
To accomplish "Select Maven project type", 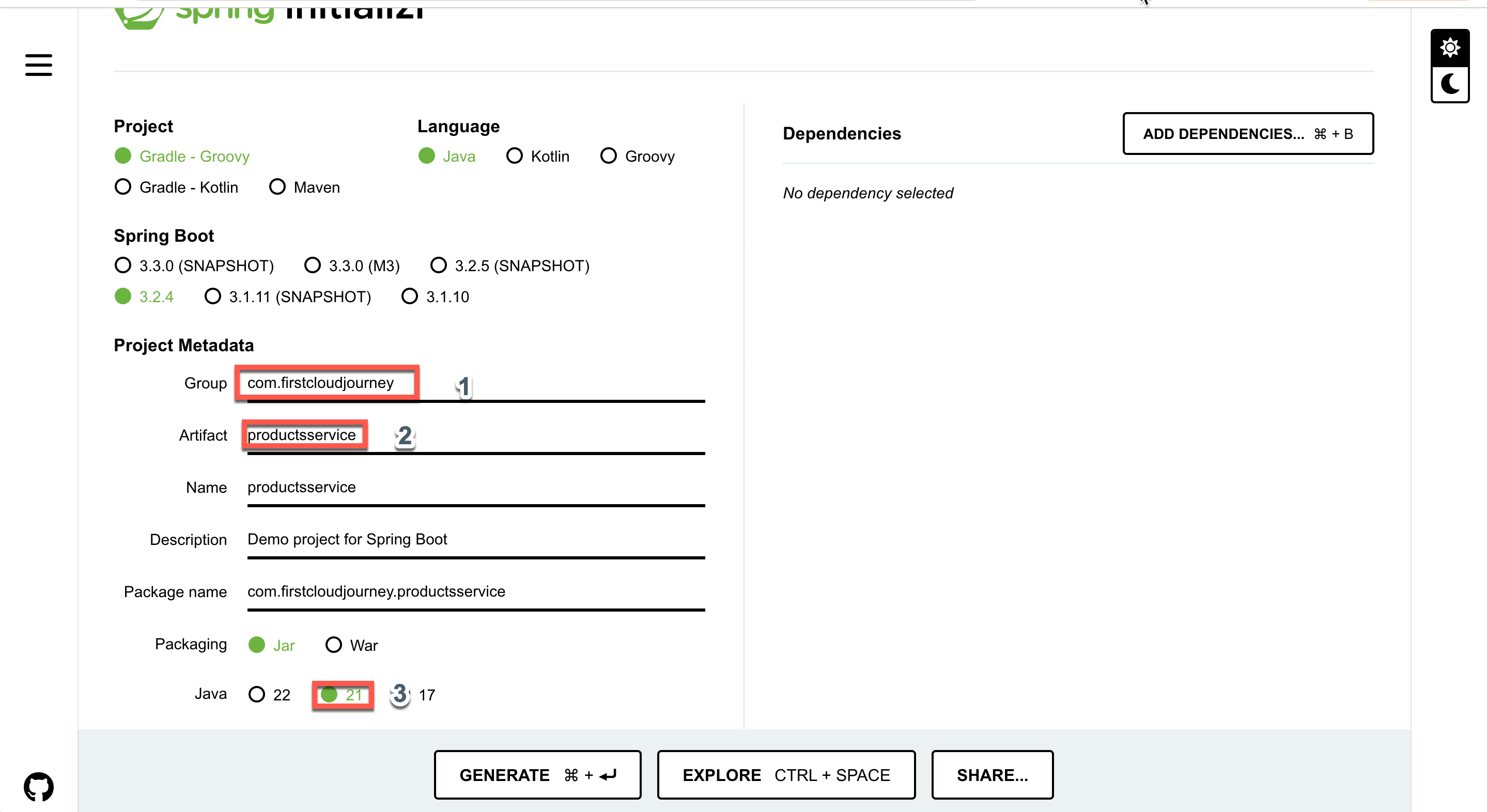I will pyautogui.click(x=305, y=187).
